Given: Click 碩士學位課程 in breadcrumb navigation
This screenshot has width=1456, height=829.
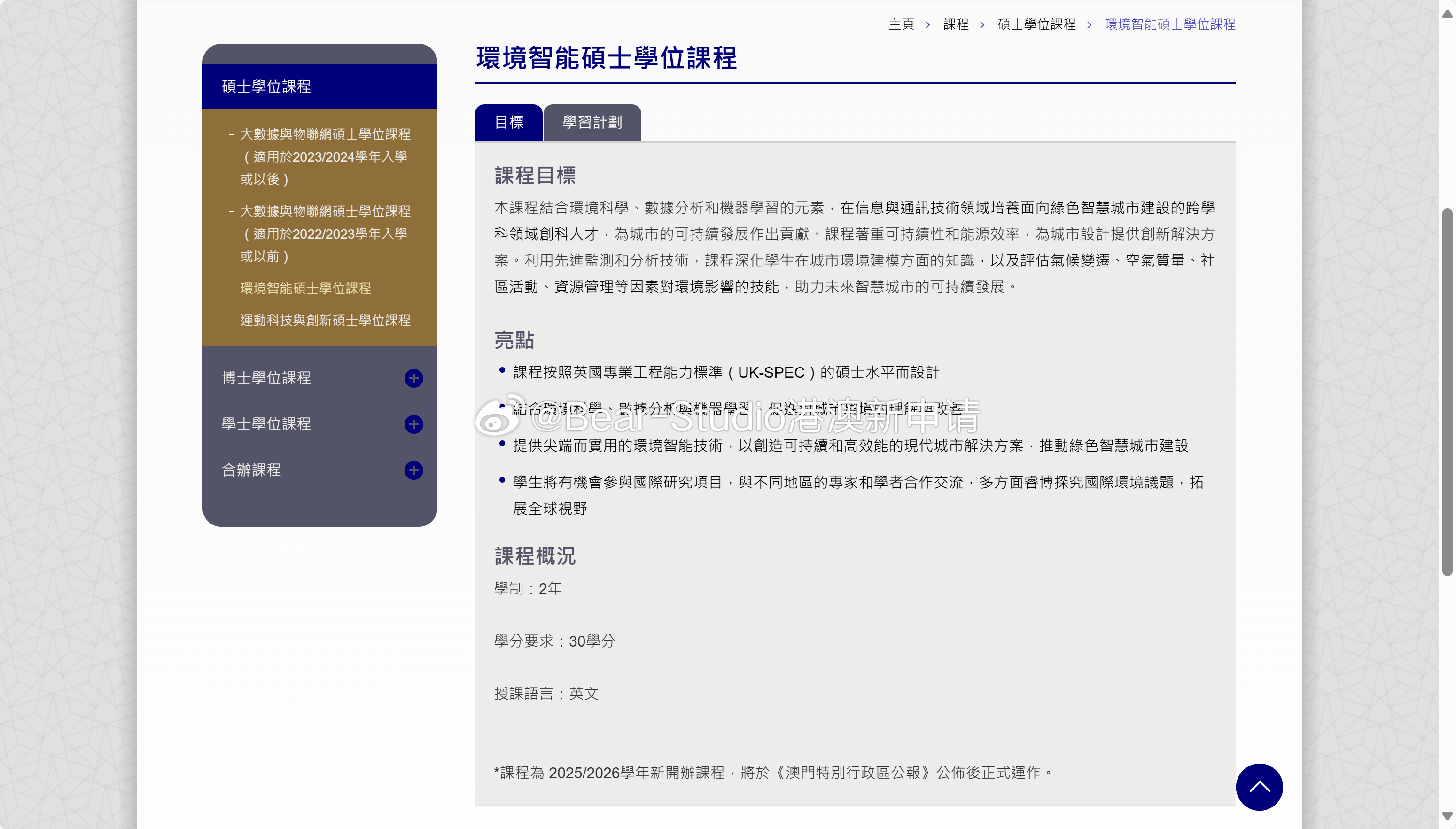Looking at the screenshot, I should [x=1037, y=24].
